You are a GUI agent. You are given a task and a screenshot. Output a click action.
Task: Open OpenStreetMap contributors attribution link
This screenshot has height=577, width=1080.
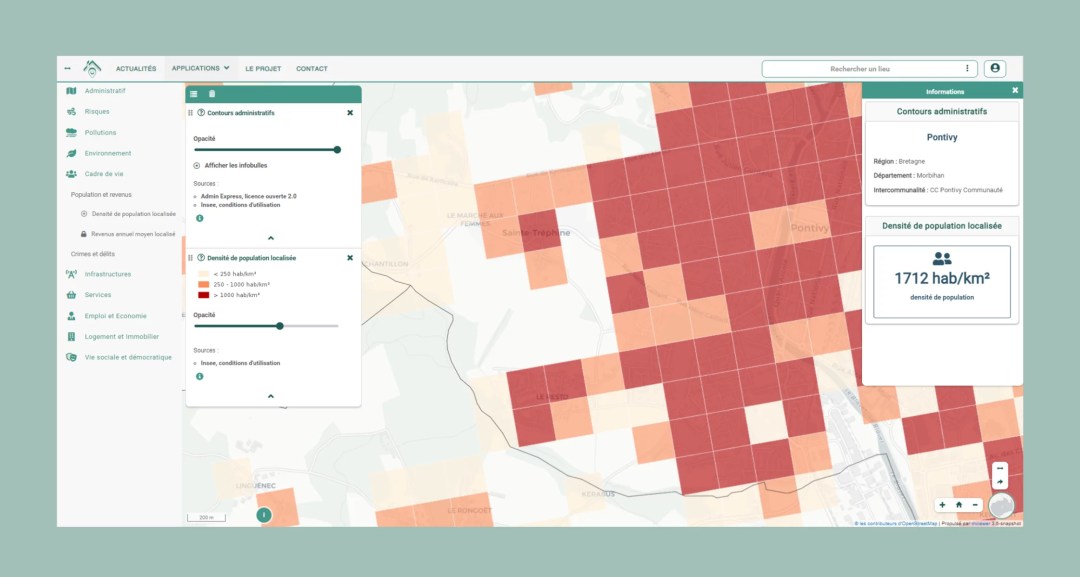(896, 524)
